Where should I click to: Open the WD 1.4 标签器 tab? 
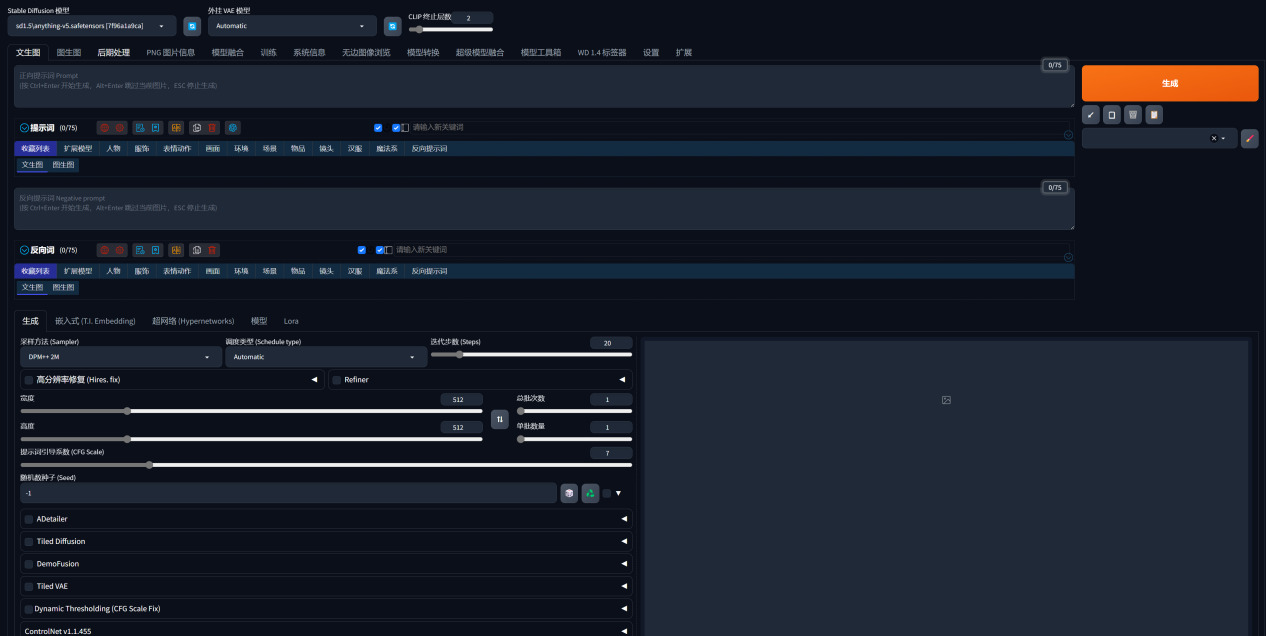602,52
